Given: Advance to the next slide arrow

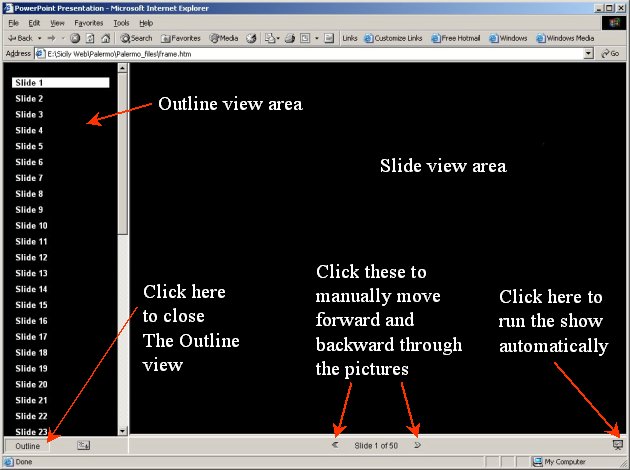Looking at the screenshot, I should pyautogui.click(x=417, y=445).
